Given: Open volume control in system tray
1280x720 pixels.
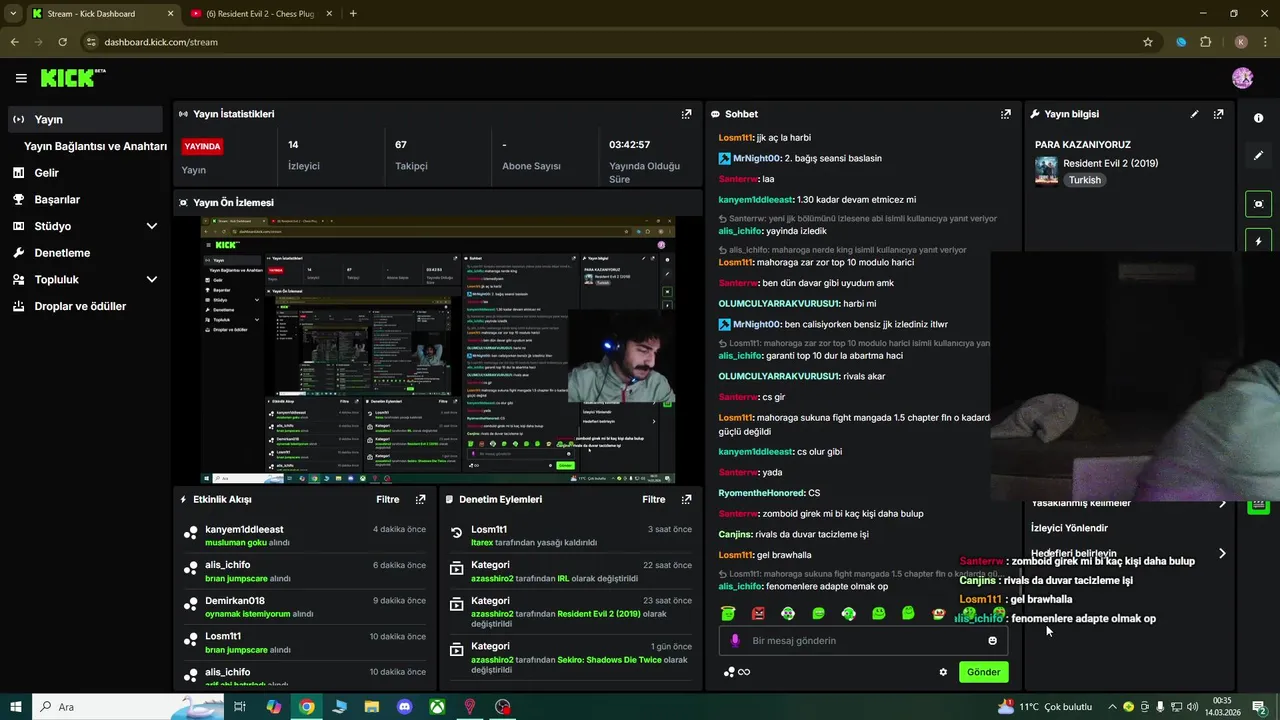Looking at the screenshot, I should (1192, 707).
